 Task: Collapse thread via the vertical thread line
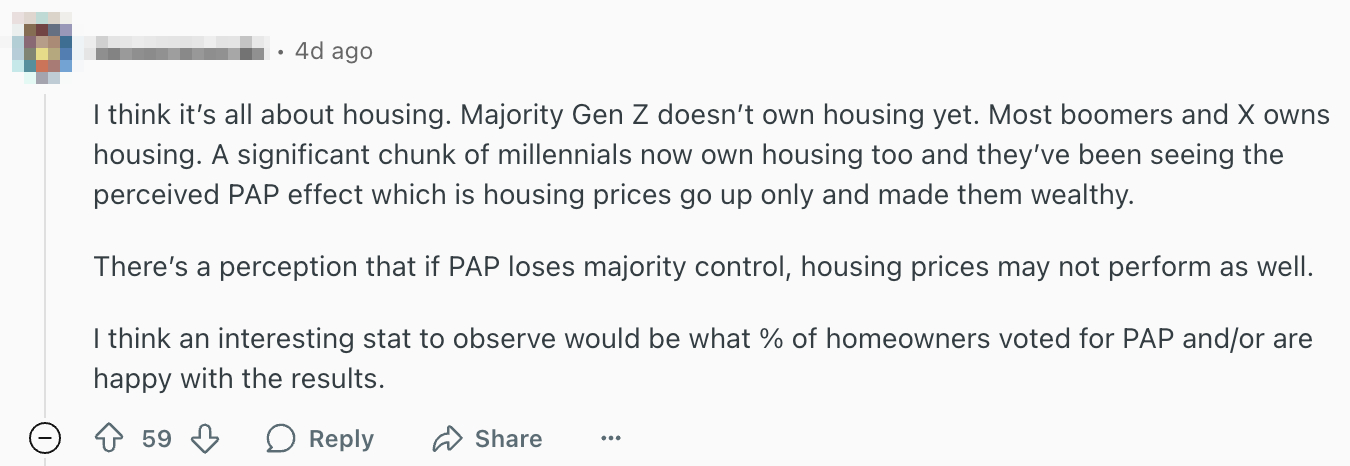pos(46,250)
